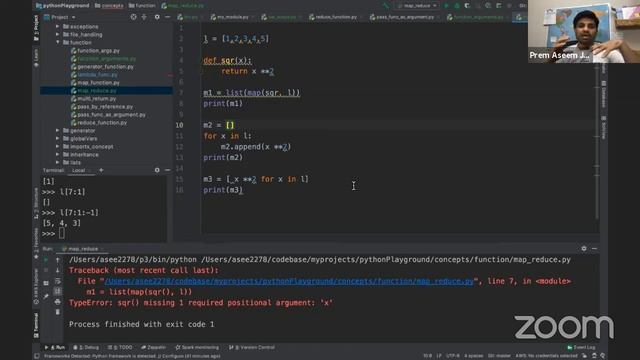Open the Terminal panel settings gear
Screen dimensions: 640x360
coord(157,170)
